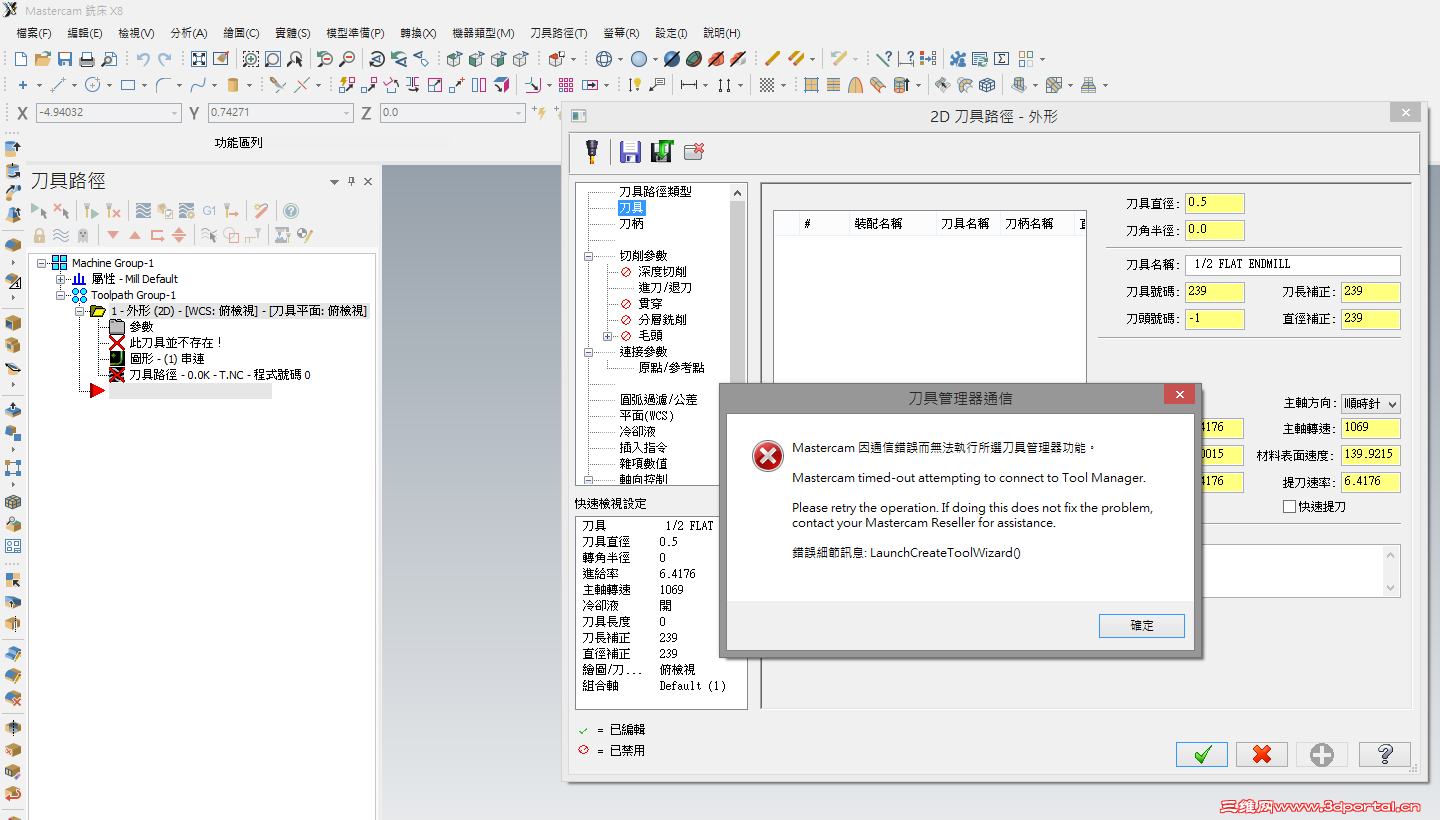The height and width of the screenshot is (820, 1440).
Task: Click the 提刀速率 input field
Action: point(1370,483)
